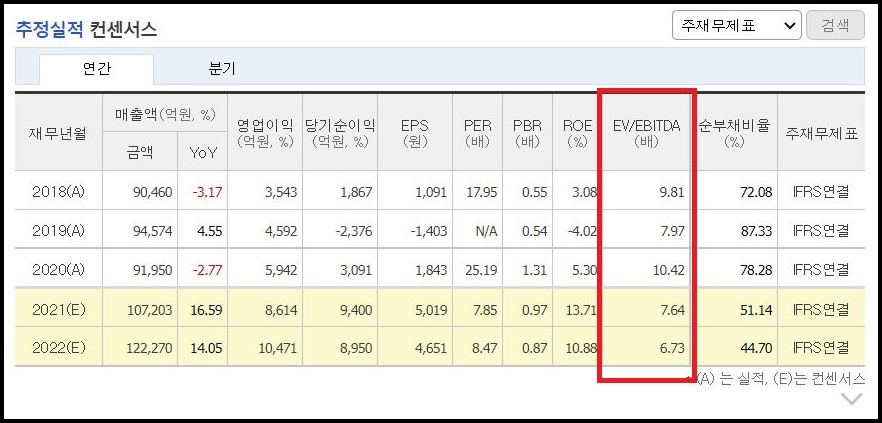Click the 8,614 operating profit value
Screen dimensions: 882x423
pyautogui.click(x=280, y=310)
